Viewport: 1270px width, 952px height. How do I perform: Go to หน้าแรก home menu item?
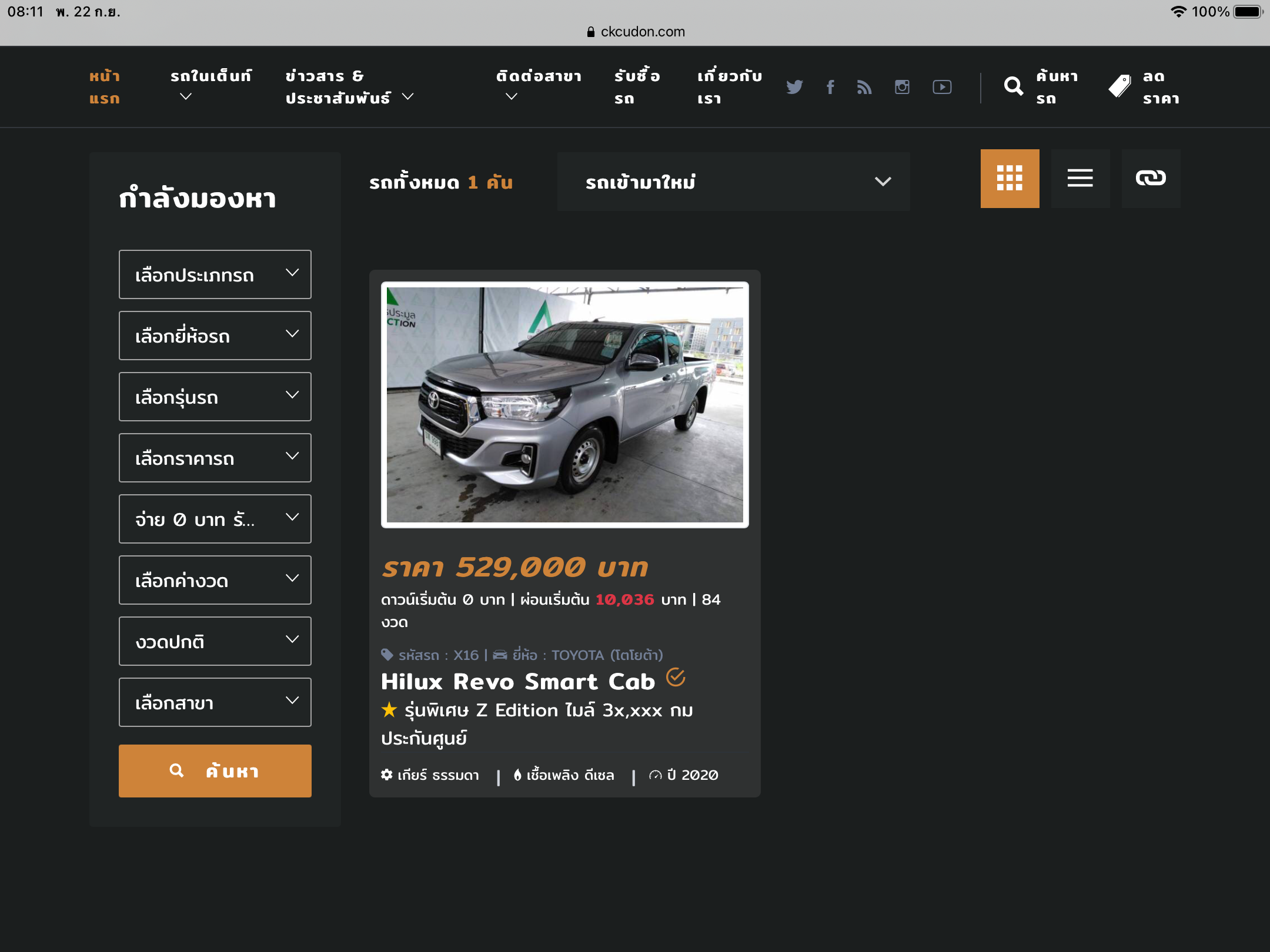[105, 87]
